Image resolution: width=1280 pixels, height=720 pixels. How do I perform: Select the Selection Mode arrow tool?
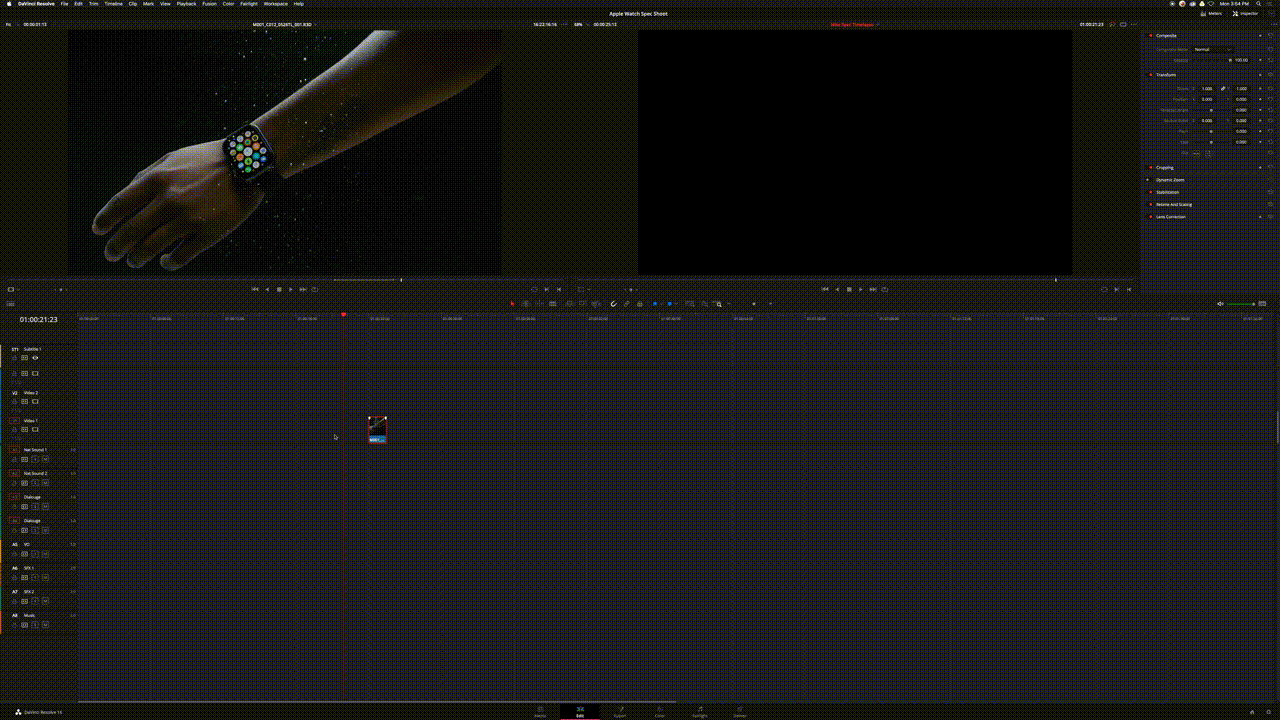513,303
